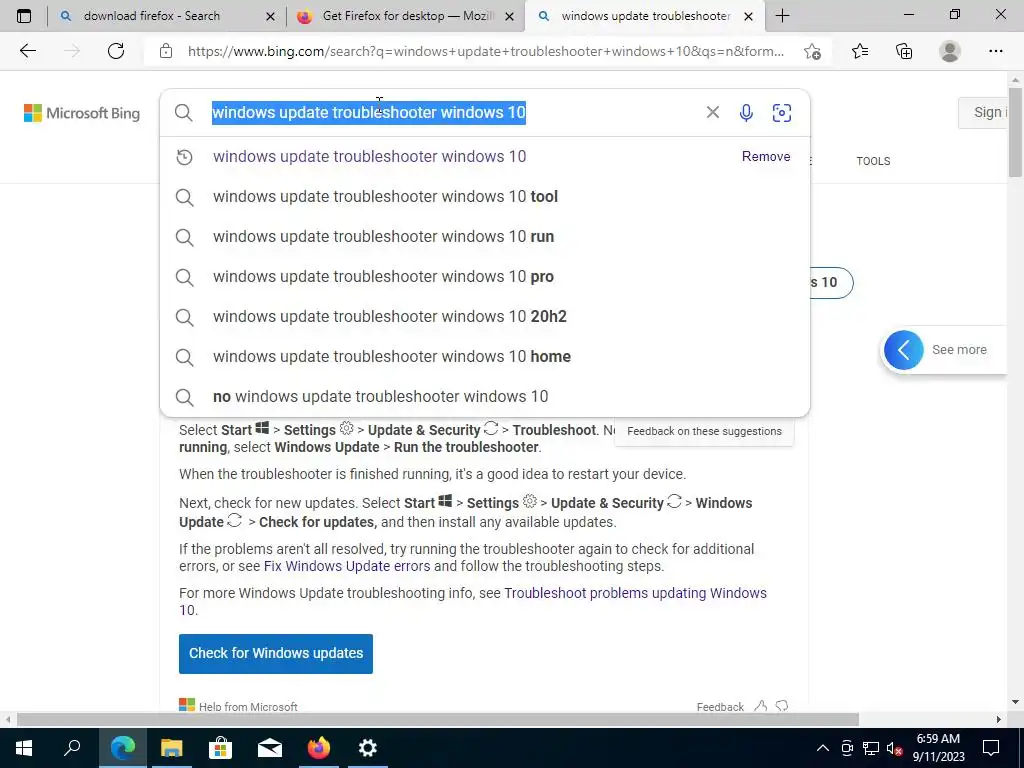This screenshot has width=1024, height=768.
Task: Refresh the current Bing page
Action: pos(116,51)
